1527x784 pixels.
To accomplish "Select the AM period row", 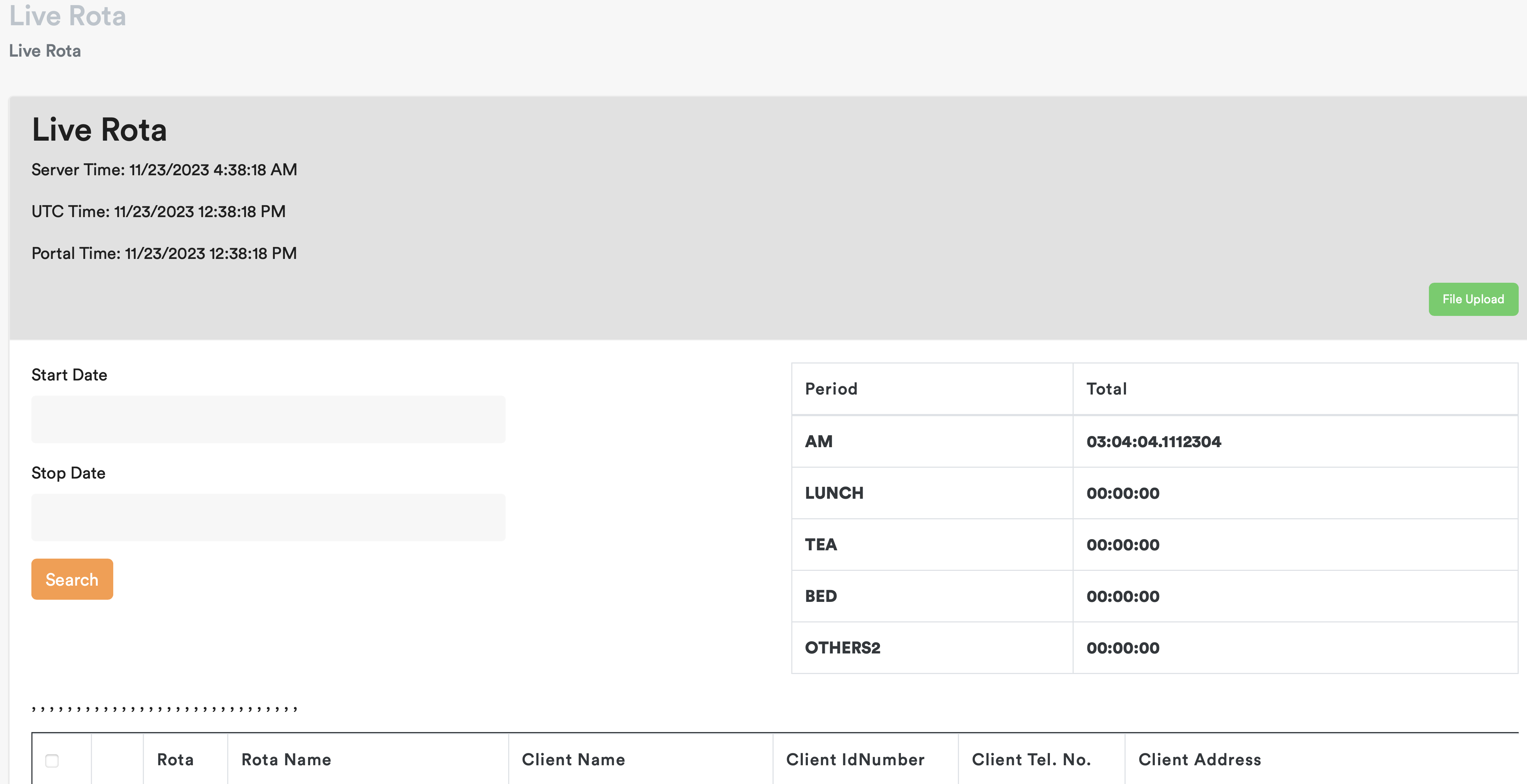I will tap(819, 441).
